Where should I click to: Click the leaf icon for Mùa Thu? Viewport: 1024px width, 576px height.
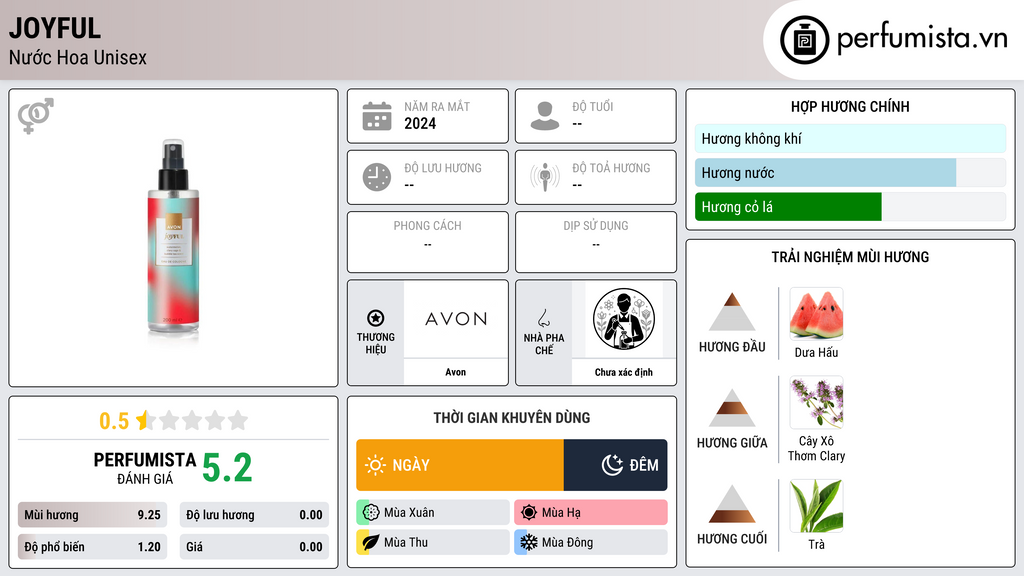tap(371, 542)
